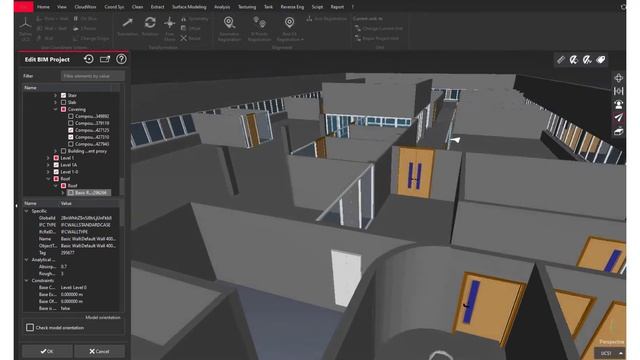
Task: Collapse the Analytical properties group
Action: tap(27, 260)
